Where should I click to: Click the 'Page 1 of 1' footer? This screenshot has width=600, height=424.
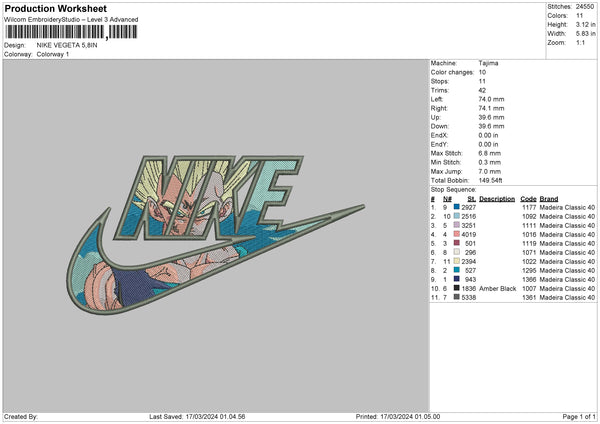coord(579,416)
